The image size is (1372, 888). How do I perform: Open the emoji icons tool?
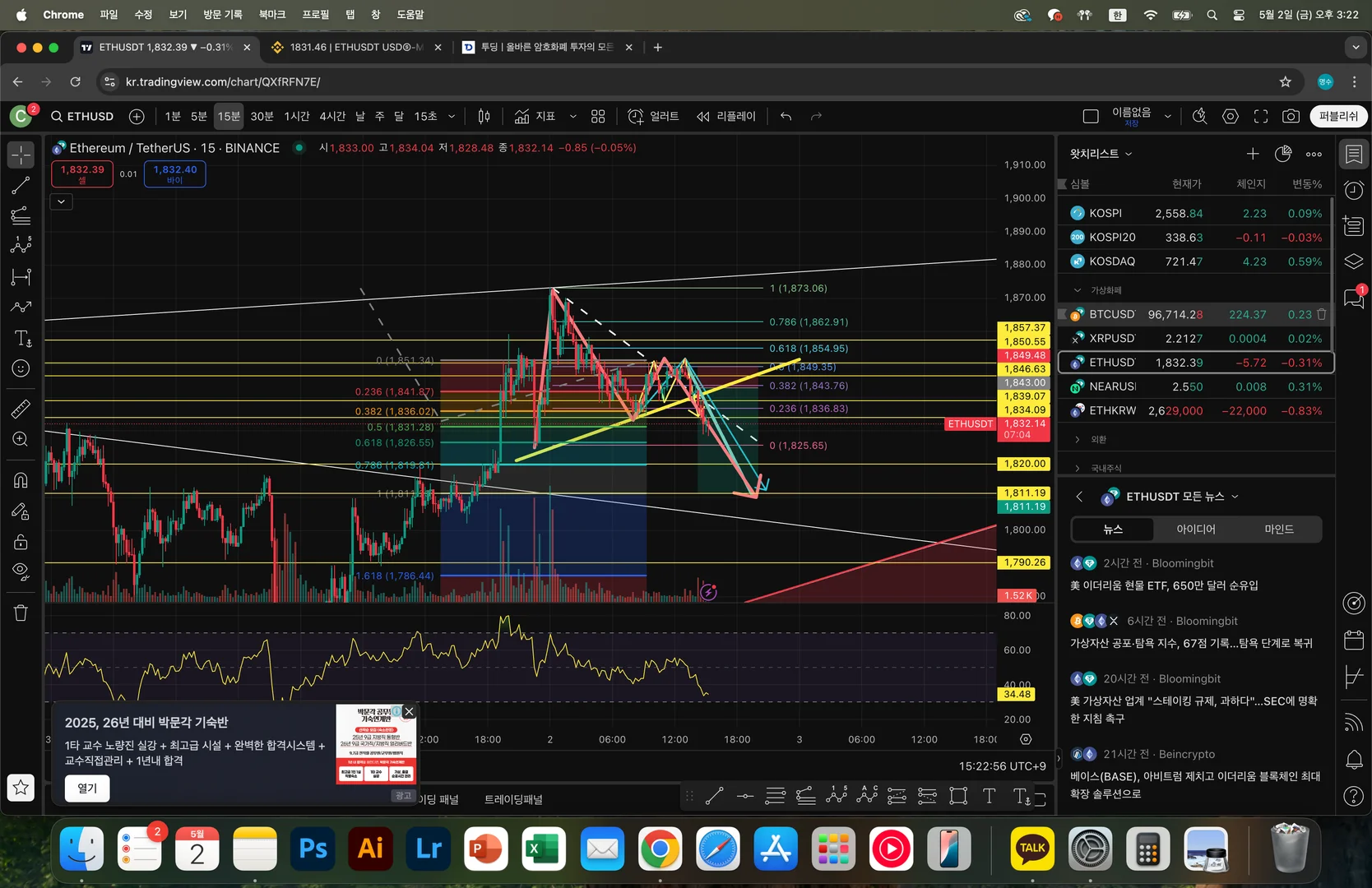[21, 368]
